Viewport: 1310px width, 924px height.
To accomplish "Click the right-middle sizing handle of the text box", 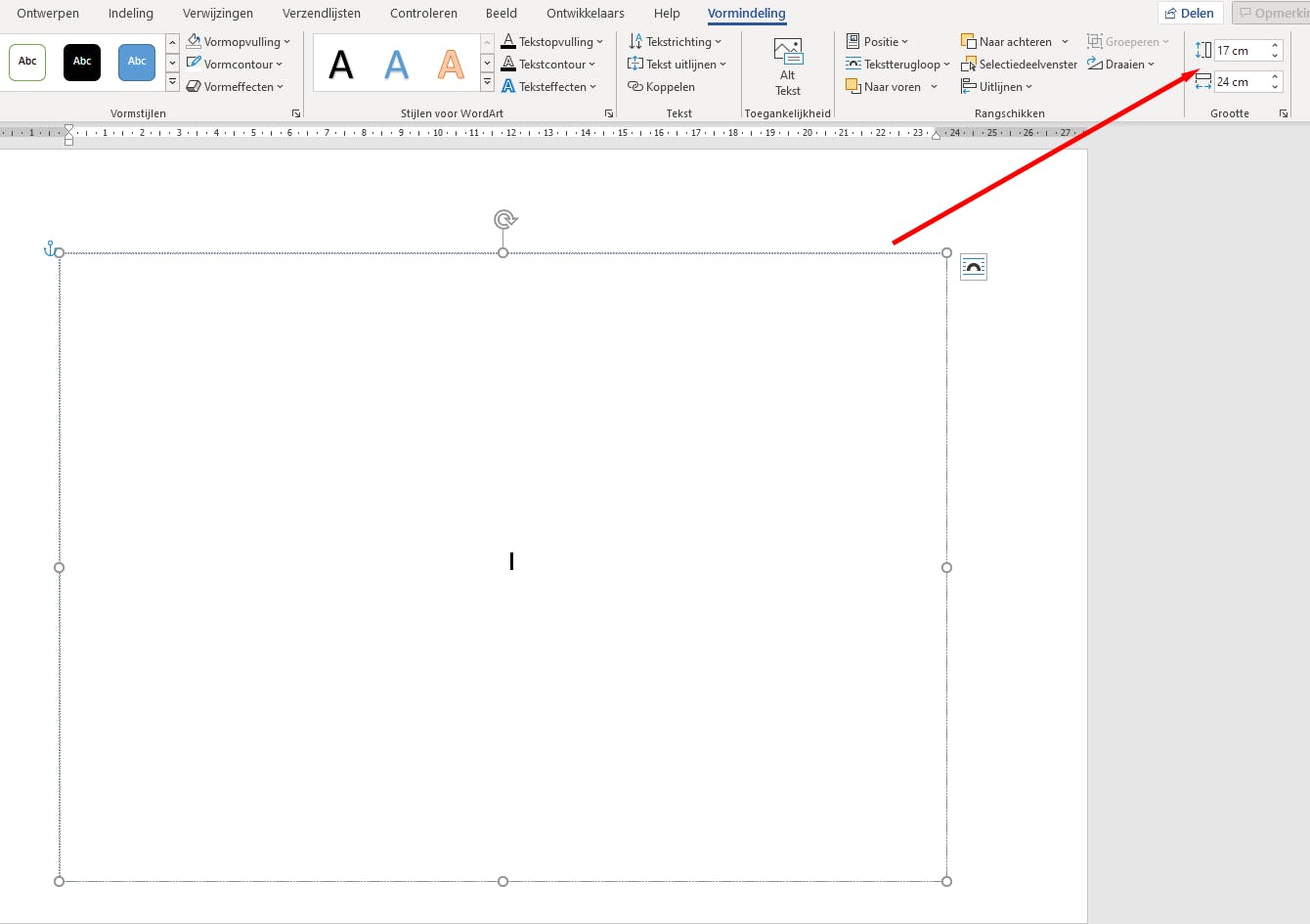I will coord(946,567).
